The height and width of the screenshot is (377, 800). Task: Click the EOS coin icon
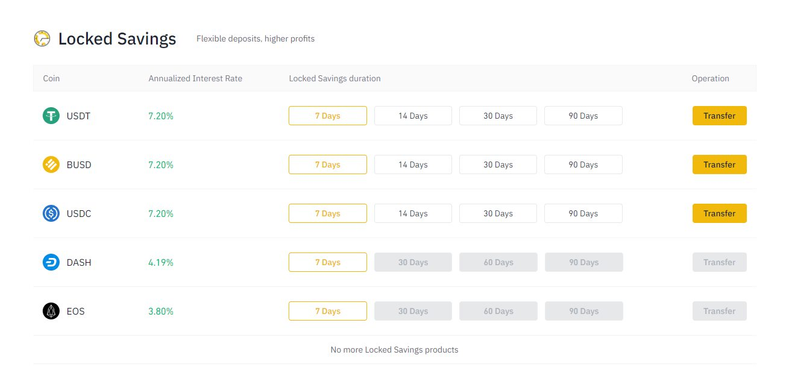[51, 311]
